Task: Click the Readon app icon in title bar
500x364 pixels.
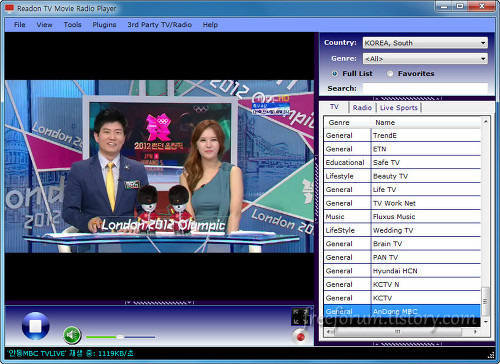Action: [x=9, y=9]
